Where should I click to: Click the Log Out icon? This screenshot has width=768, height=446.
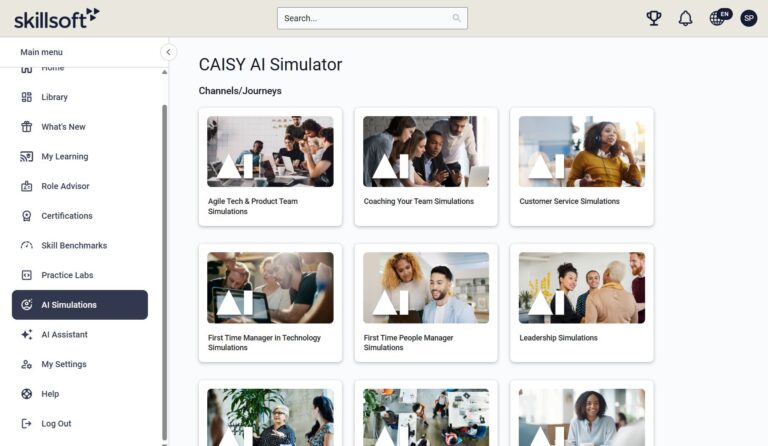click(26, 423)
